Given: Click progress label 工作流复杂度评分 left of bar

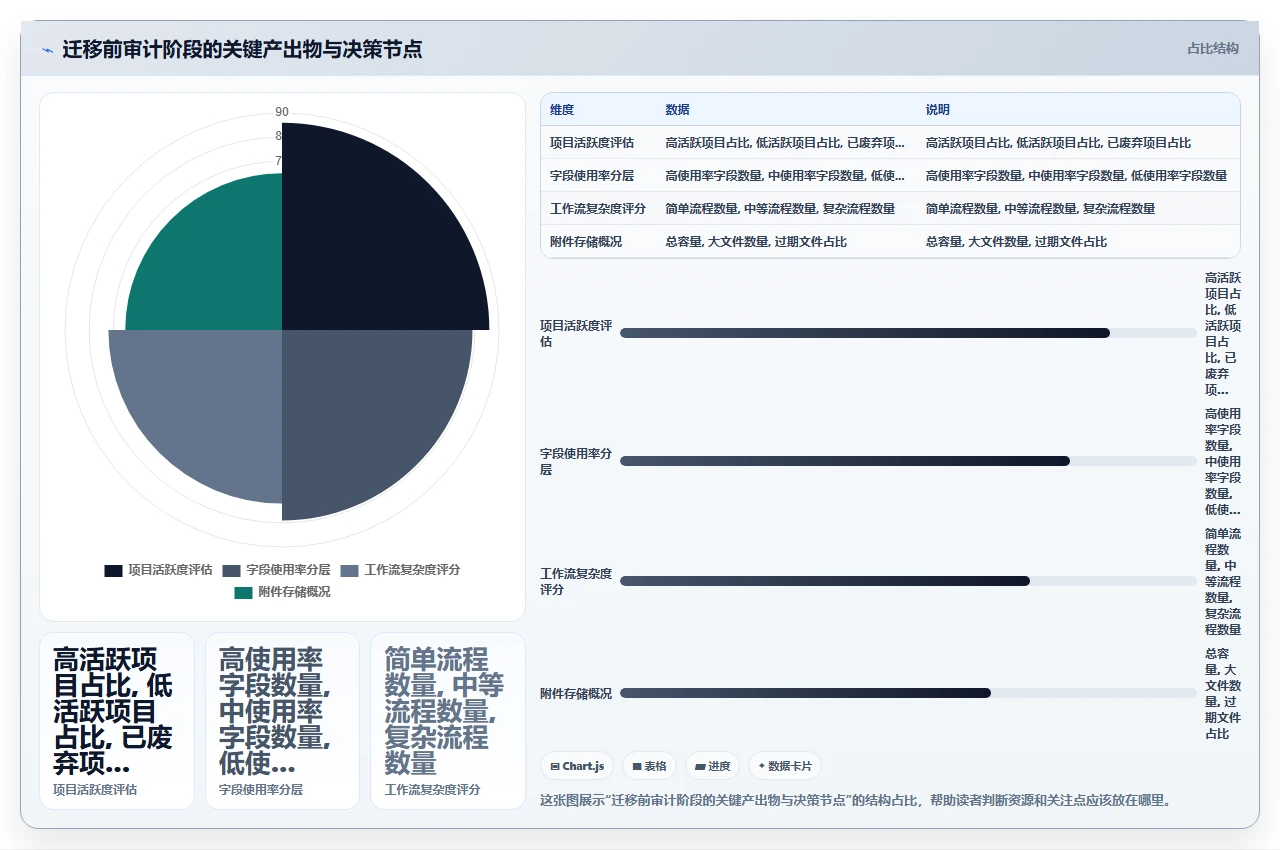Looking at the screenshot, I should click(x=576, y=581).
